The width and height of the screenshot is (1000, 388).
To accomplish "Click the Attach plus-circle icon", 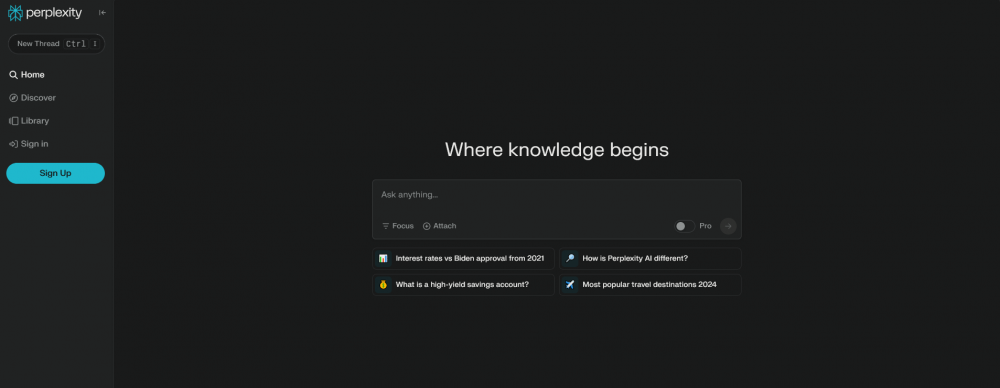I will [x=427, y=226].
